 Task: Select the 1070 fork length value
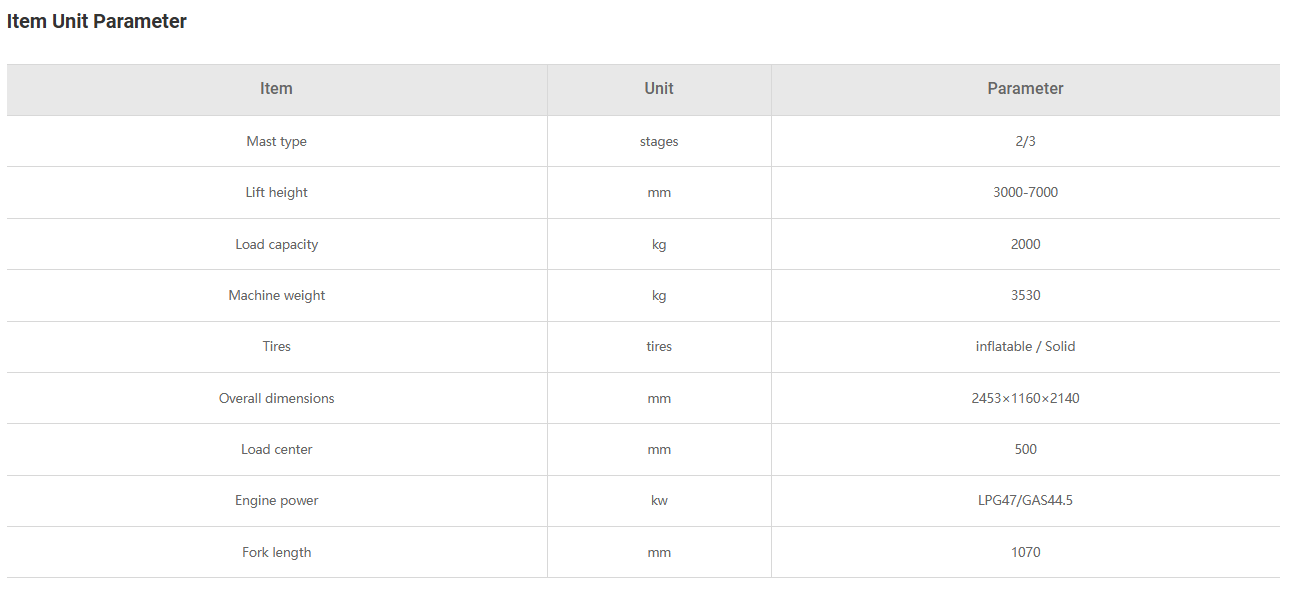point(1025,552)
